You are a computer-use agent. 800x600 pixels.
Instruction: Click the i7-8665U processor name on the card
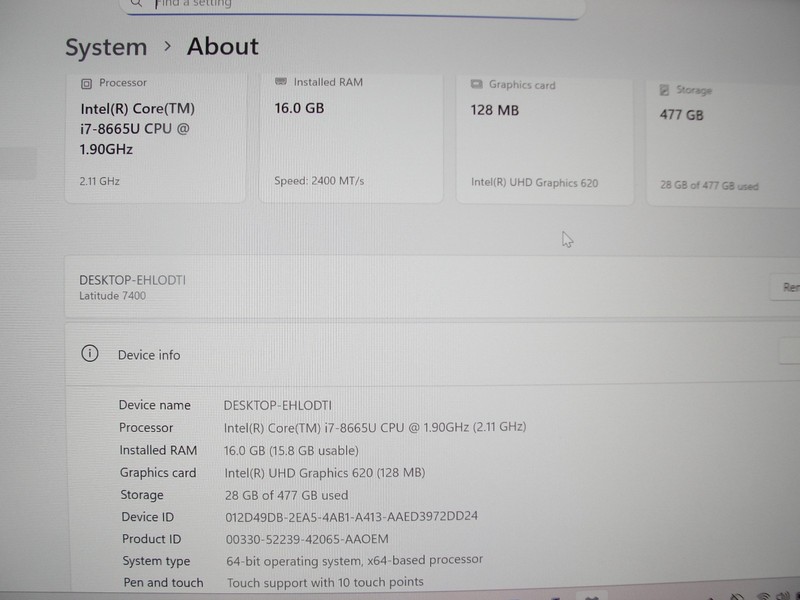pyautogui.click(x=137, y=129)
